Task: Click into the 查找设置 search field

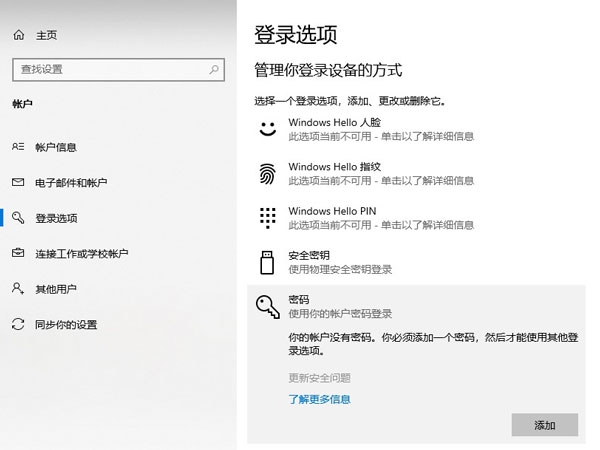Action: tap(110, 69)
